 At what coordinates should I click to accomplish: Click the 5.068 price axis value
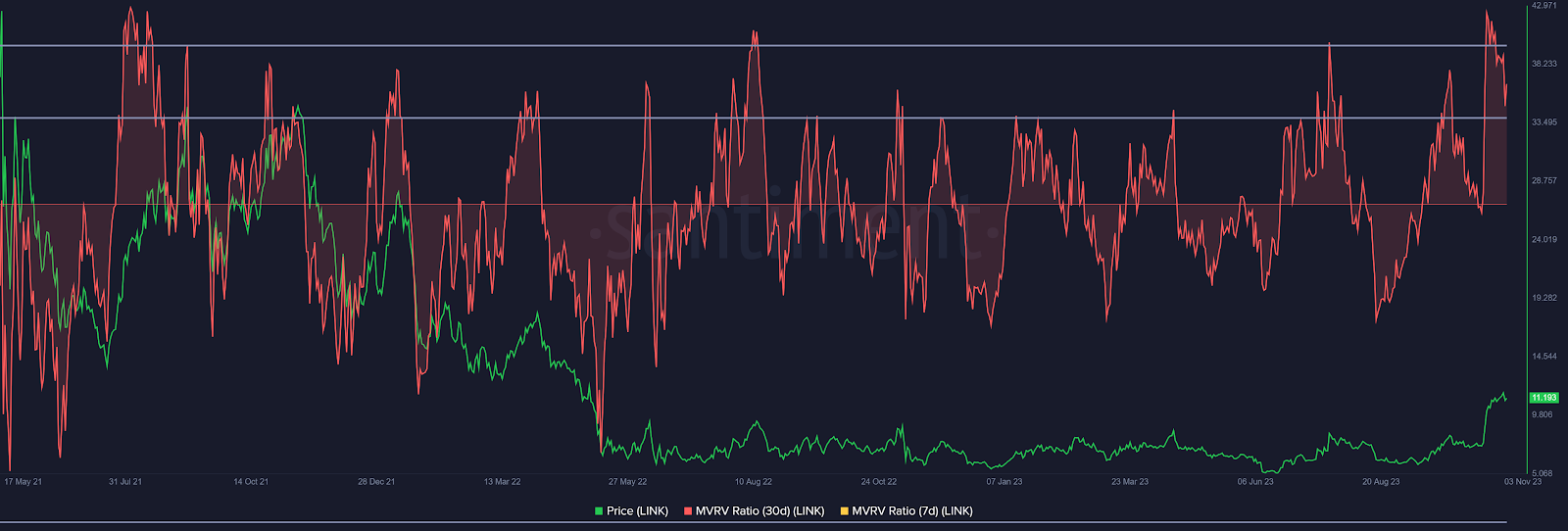[x=1543, y=473]
